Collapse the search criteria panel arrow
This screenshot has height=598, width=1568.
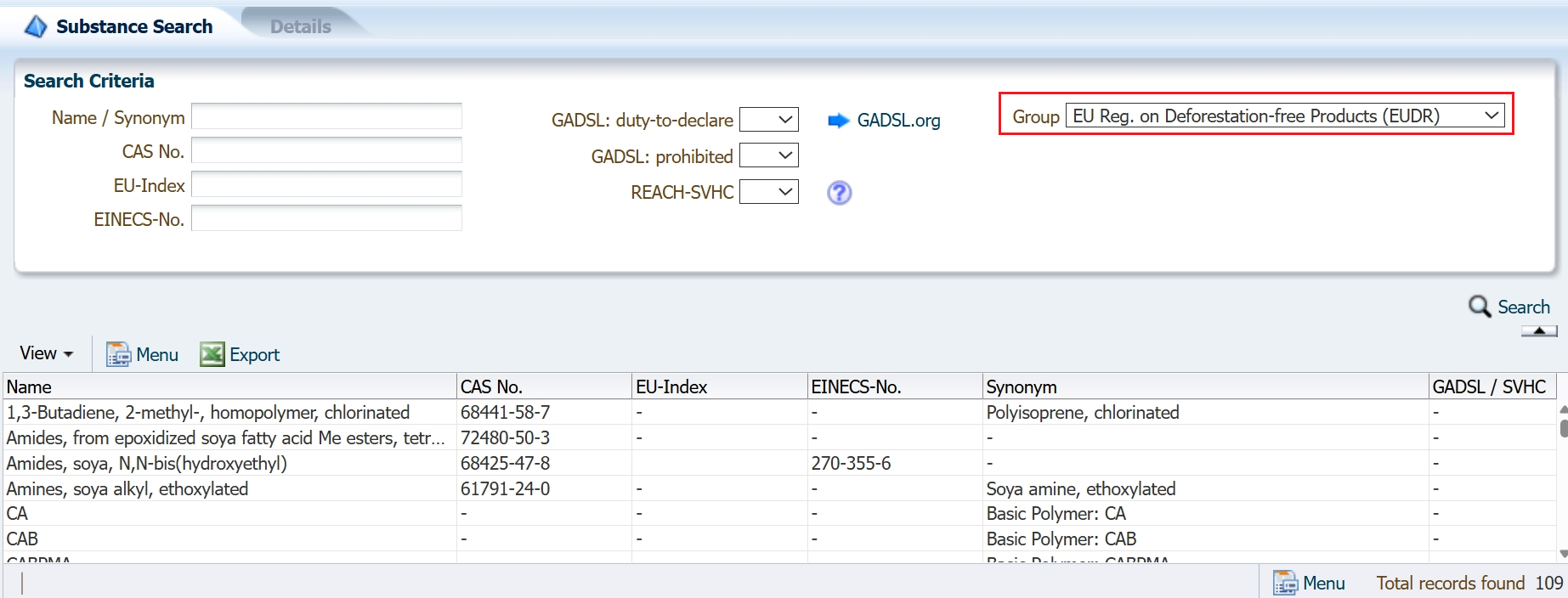point(1539,331)
